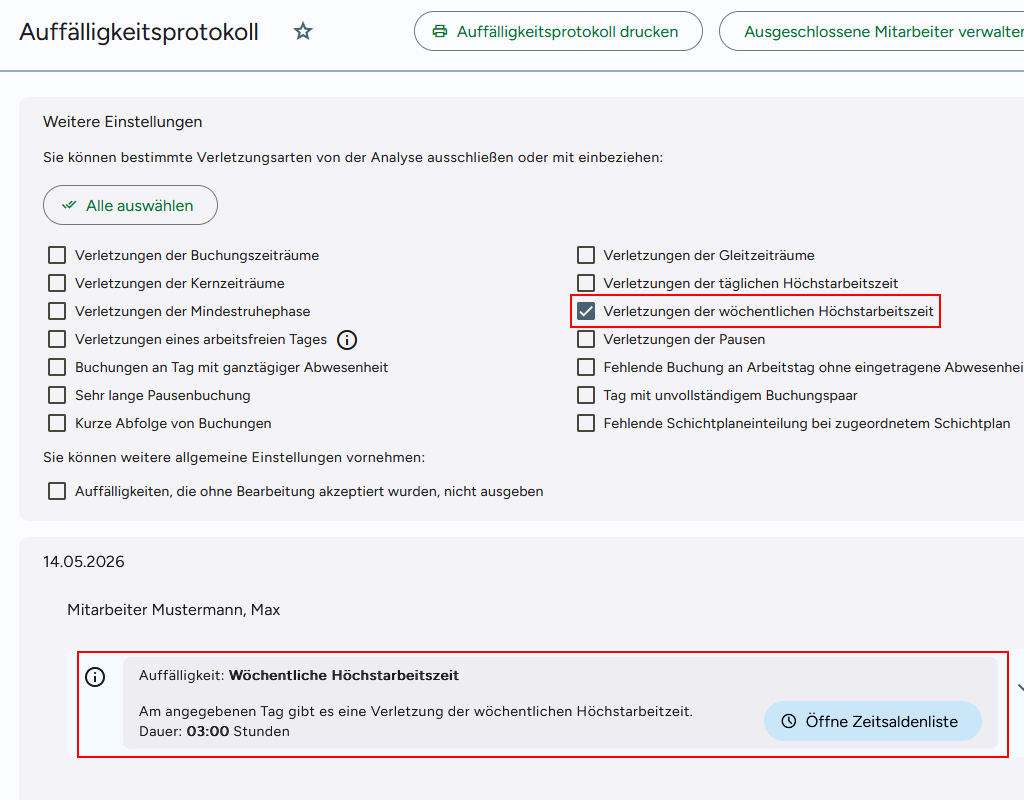Enable 'Verletzungen der Mindestruhephase' checkbox
This screenshot has width=1024, height=800.
pos(57,311)
